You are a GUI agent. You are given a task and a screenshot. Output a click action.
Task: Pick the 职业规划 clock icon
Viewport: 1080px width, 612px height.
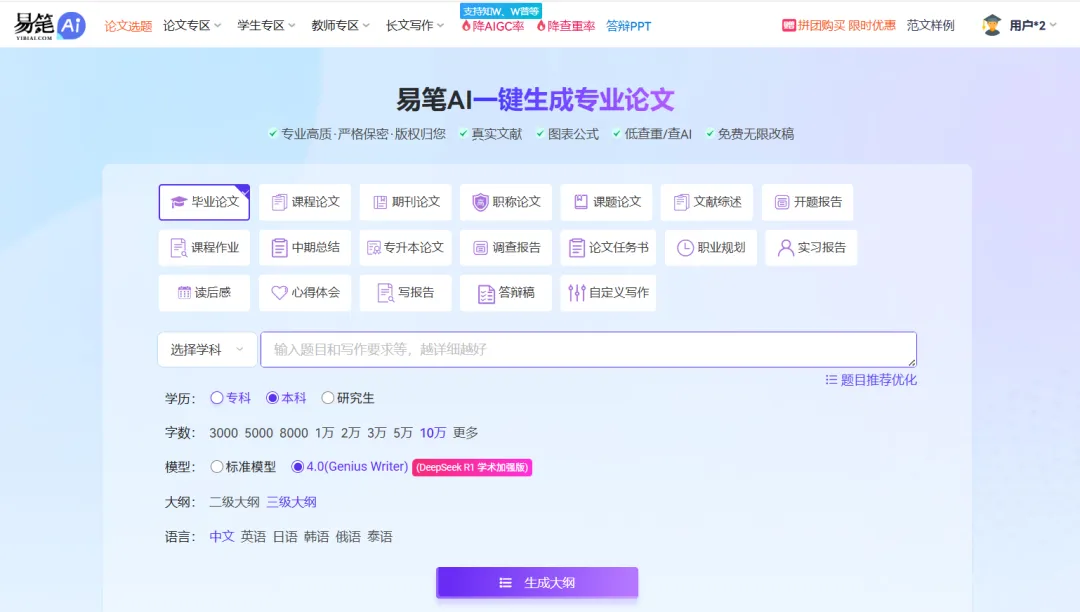point(685,248)
